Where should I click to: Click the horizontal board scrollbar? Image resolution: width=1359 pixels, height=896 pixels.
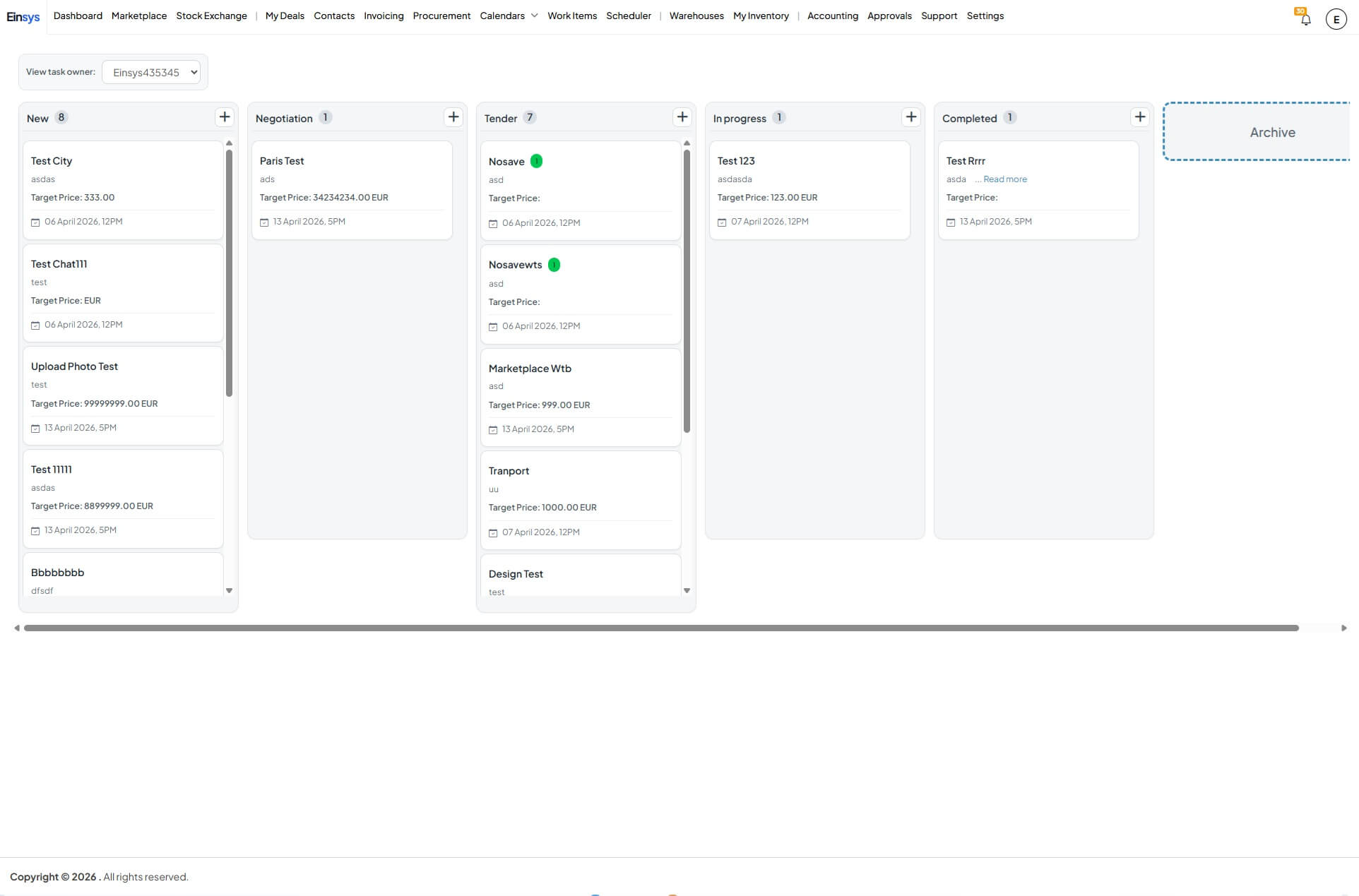click(x=661, y=628)
